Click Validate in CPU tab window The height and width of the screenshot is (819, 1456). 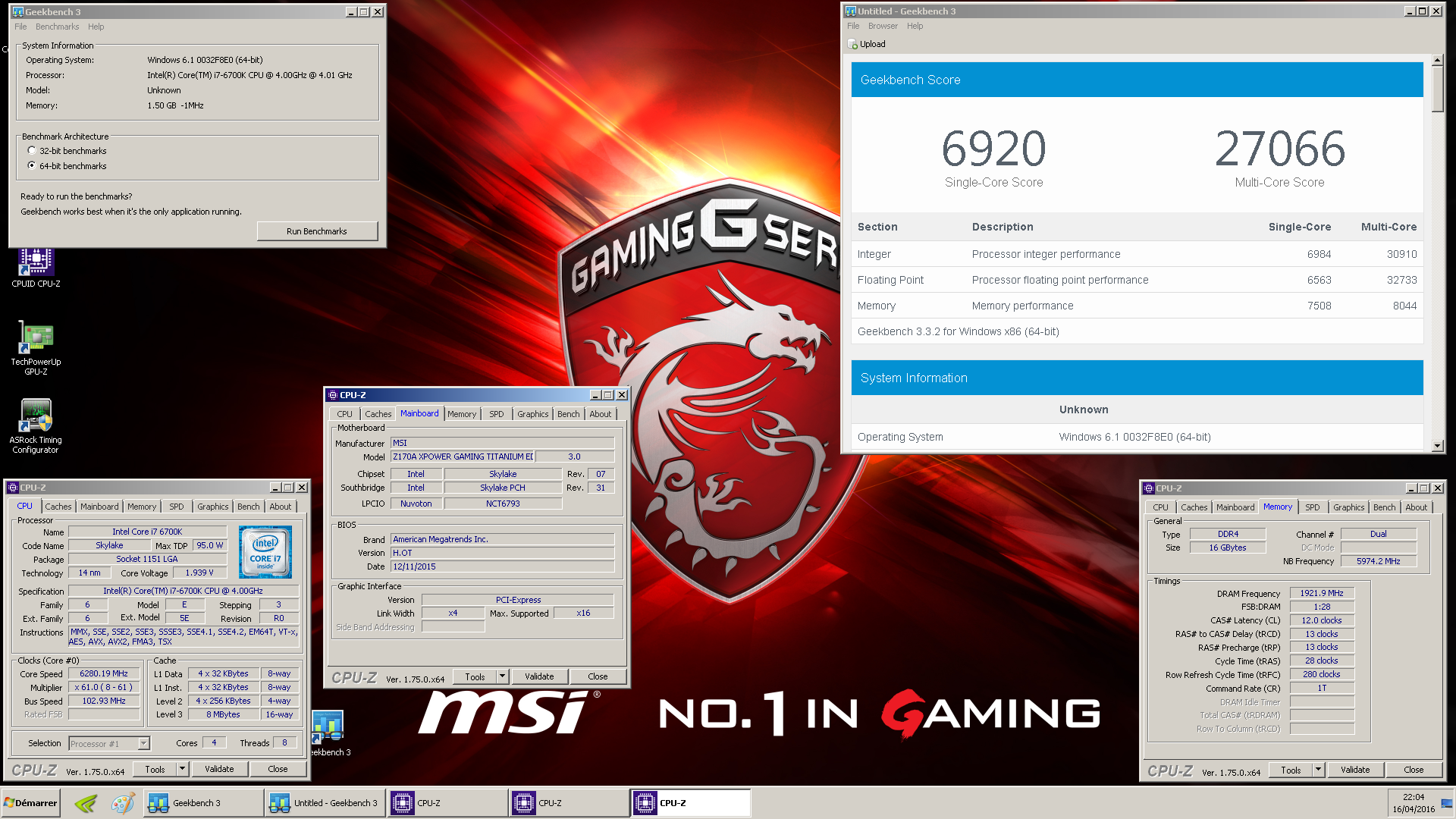[x=219, y=769]
